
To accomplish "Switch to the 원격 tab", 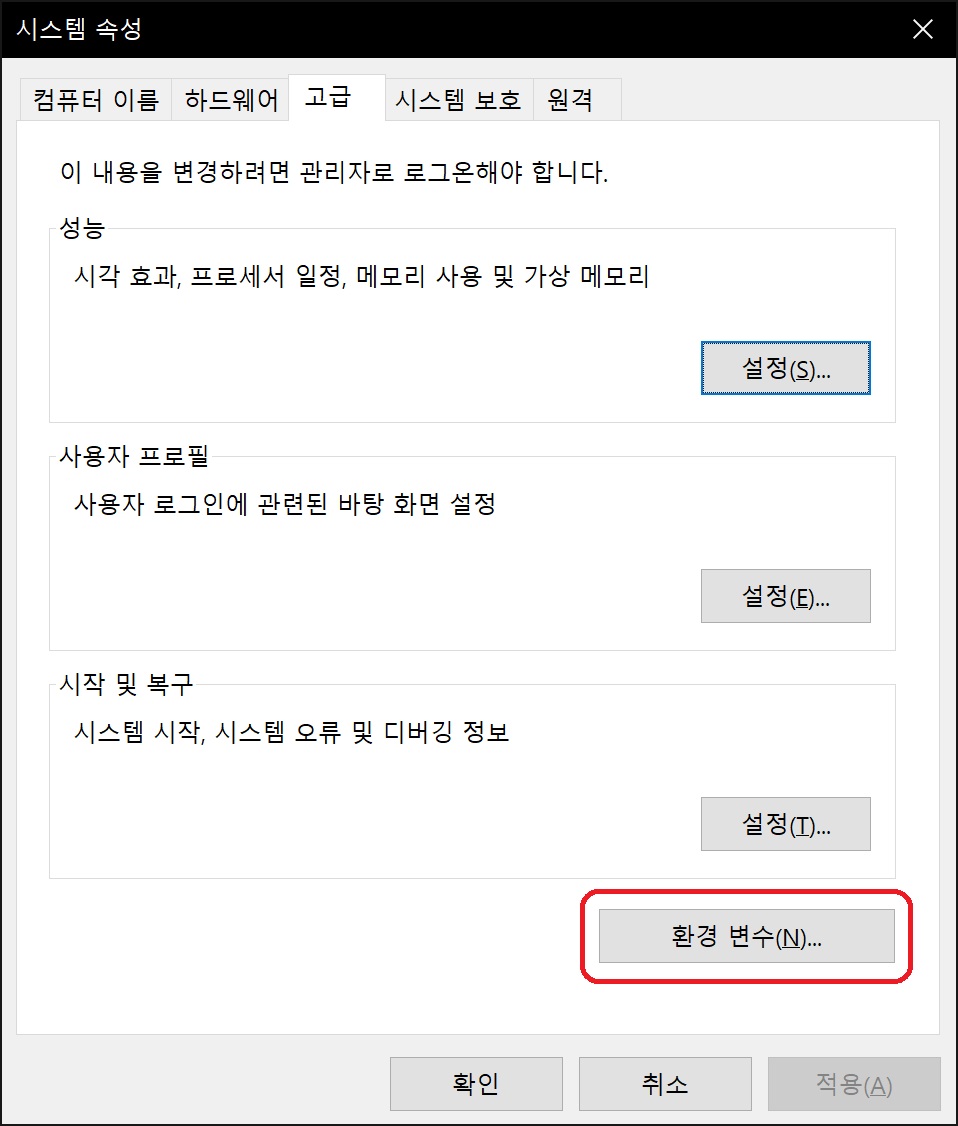I will tap(577, 100).
